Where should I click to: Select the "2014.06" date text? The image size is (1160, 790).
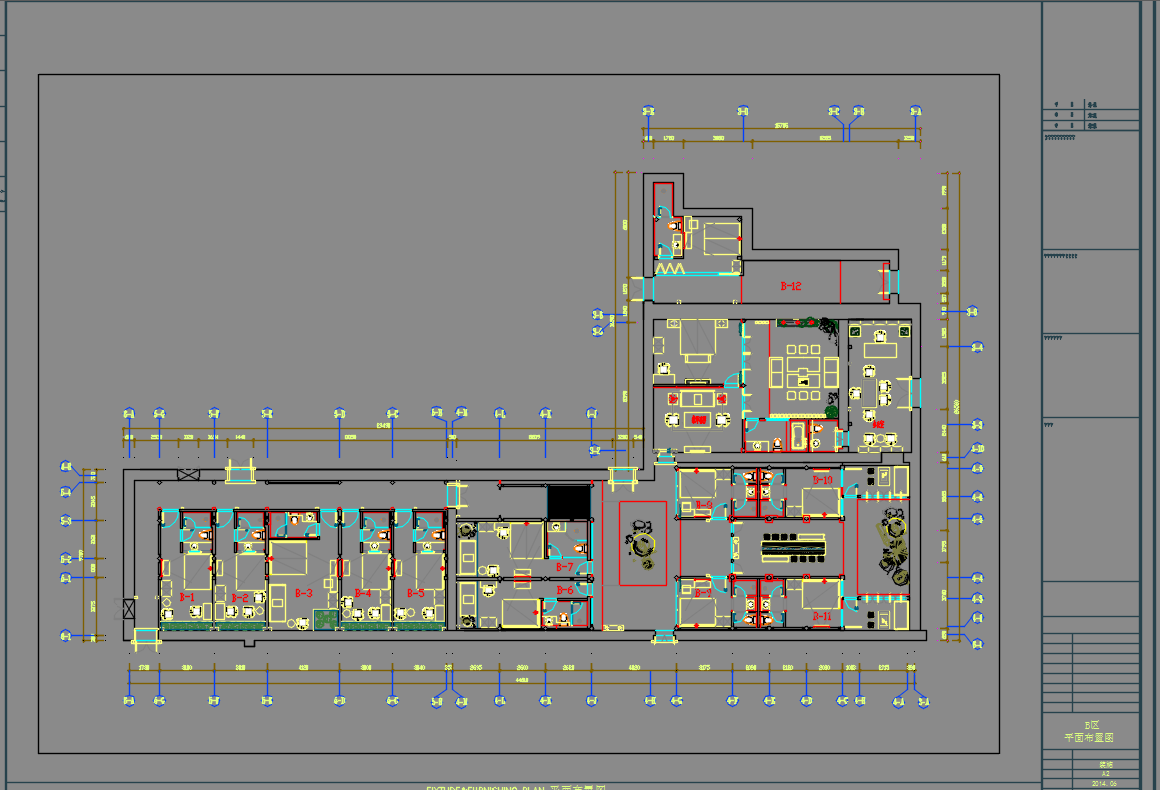click(x=1105, y=783)
